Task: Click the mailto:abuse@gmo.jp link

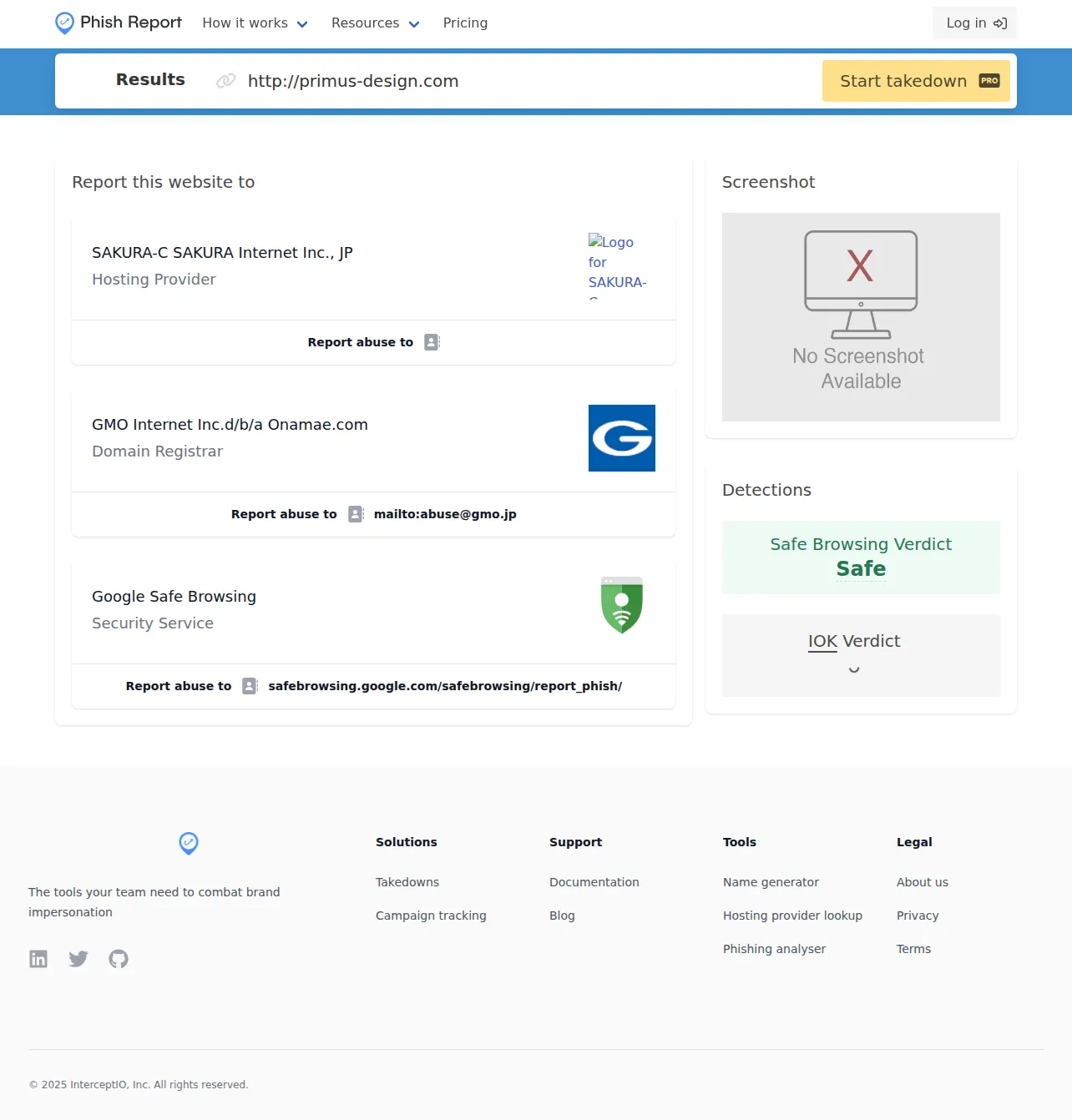Action: click(445, 514)
